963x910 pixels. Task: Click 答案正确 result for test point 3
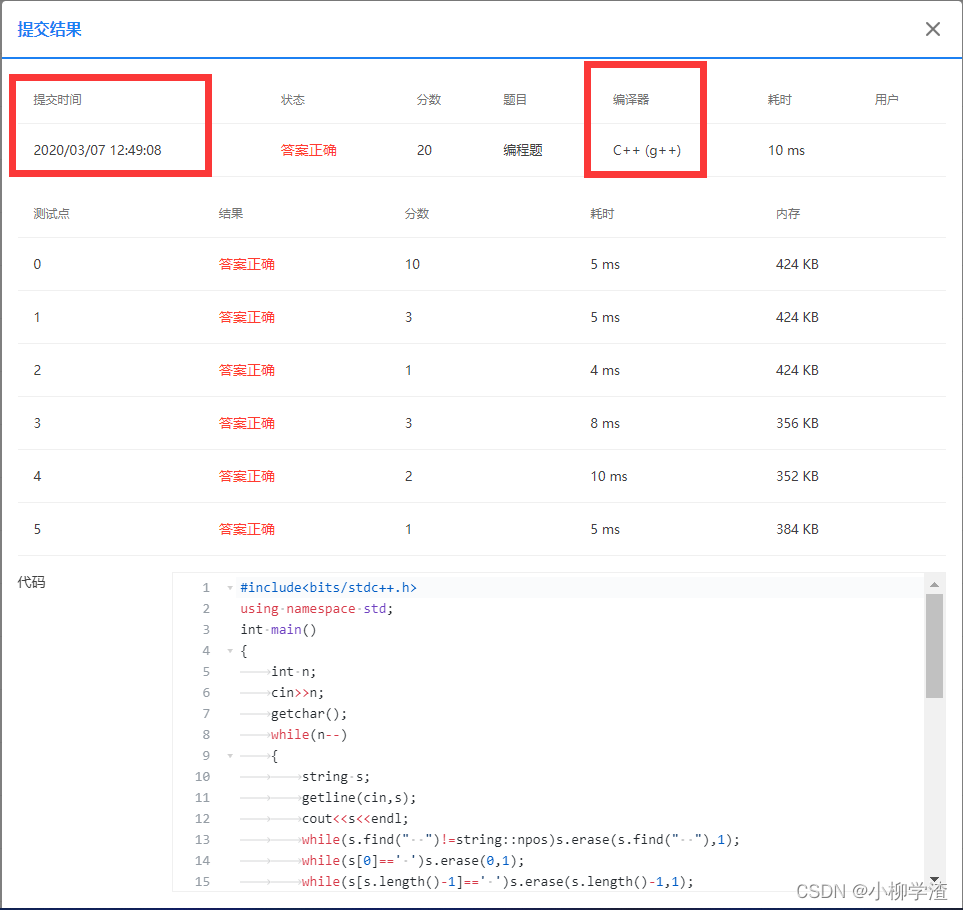[x=246, y=423]
